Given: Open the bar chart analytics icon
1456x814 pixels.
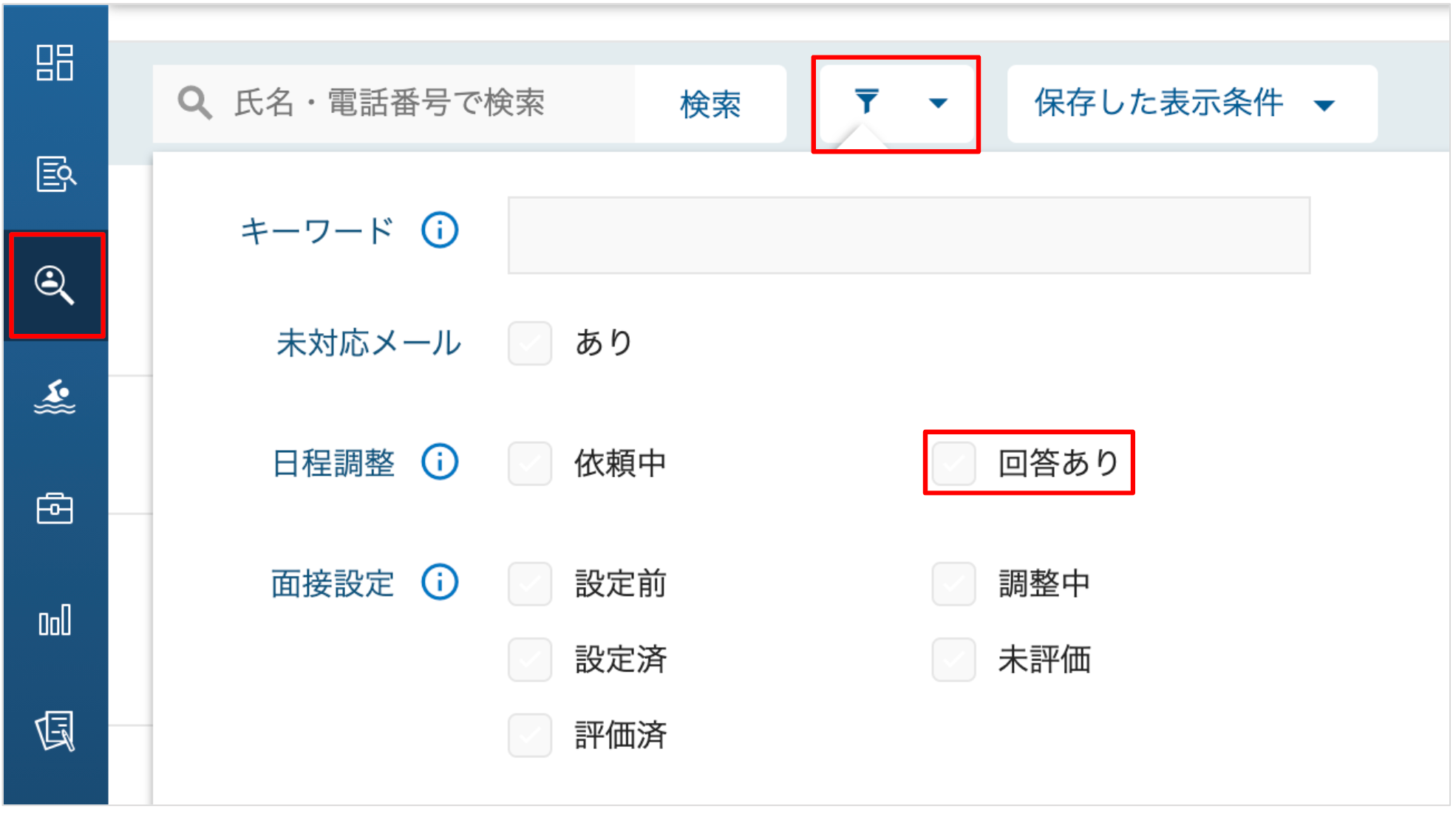Looking at the screenshot, I should coord(55,620).
